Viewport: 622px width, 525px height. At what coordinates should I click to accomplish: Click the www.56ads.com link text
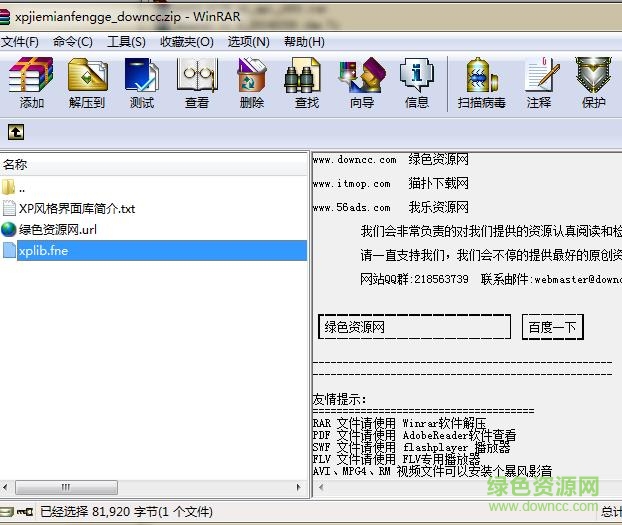pyautogui.click(x=351, y=207)
